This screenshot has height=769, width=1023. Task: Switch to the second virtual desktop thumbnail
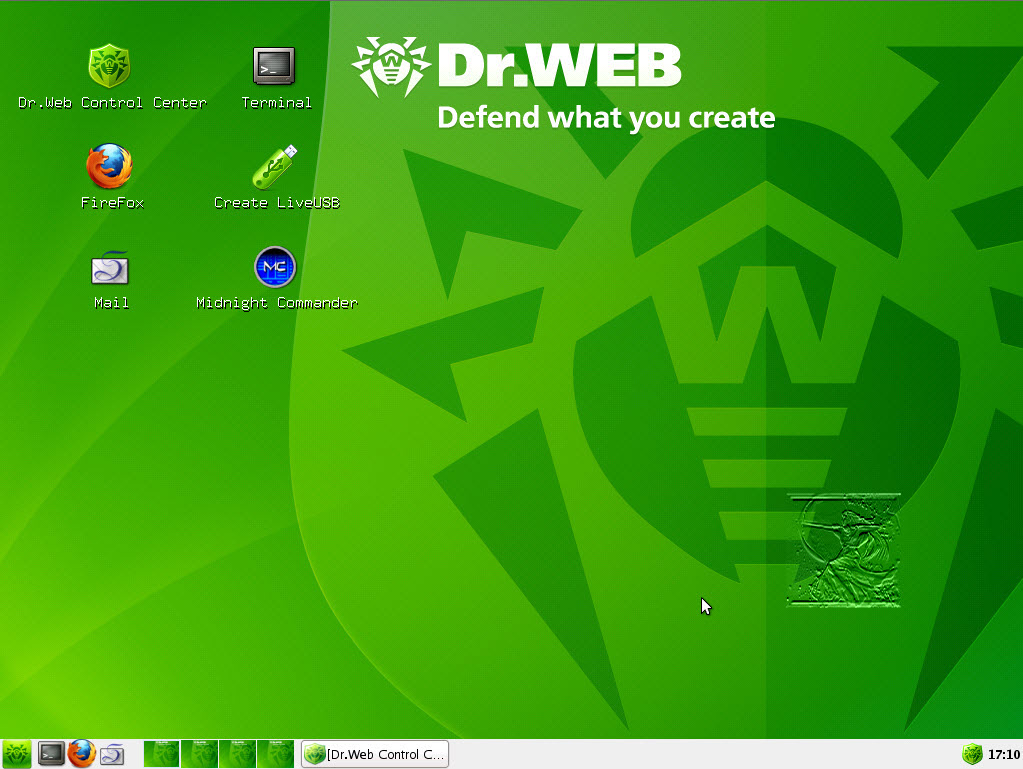point(200,754)
